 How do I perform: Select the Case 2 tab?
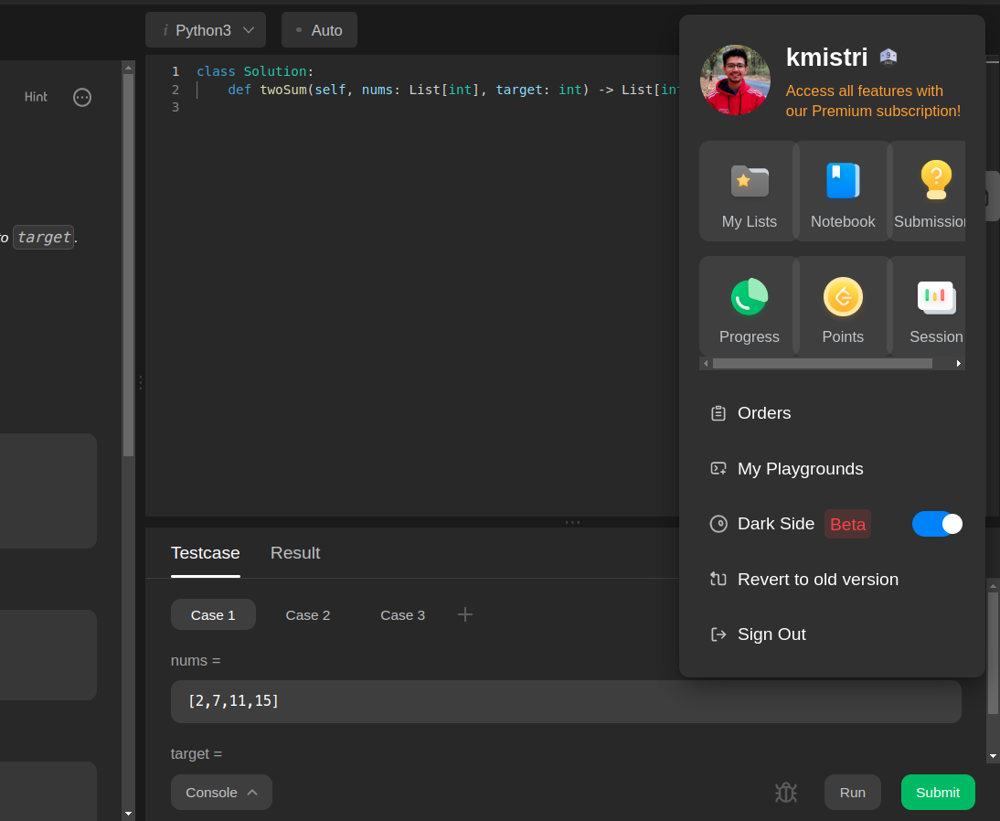(x=307, y=615)
